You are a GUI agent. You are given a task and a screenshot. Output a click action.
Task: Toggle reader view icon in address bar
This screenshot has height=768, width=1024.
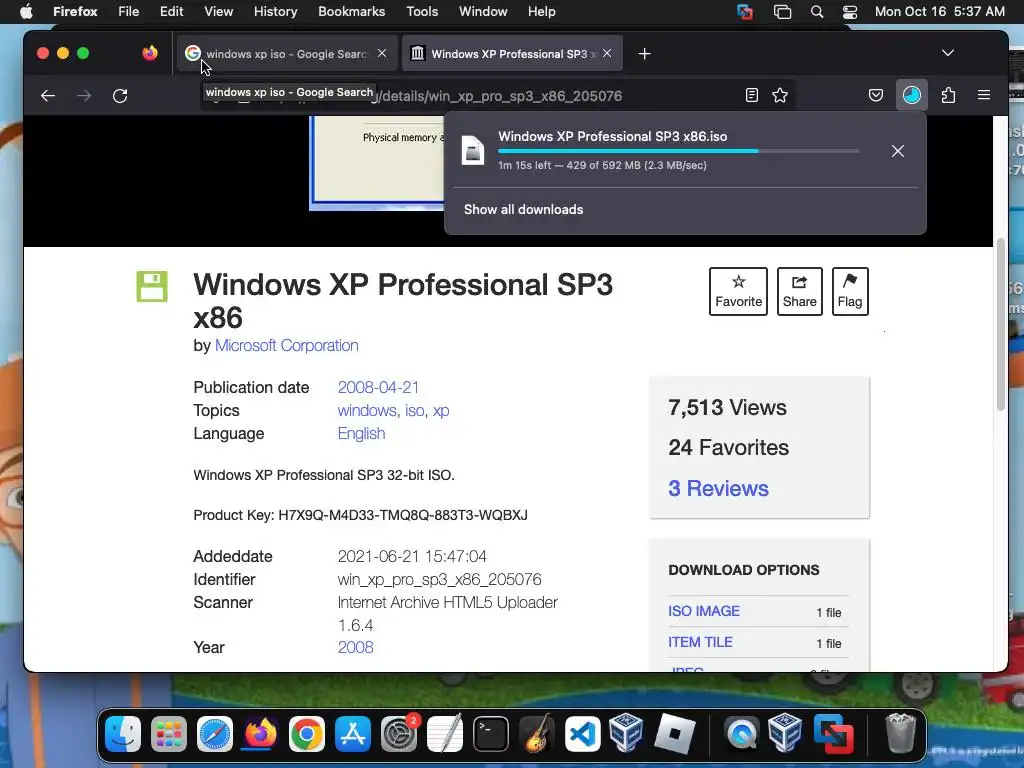point(752,95)
